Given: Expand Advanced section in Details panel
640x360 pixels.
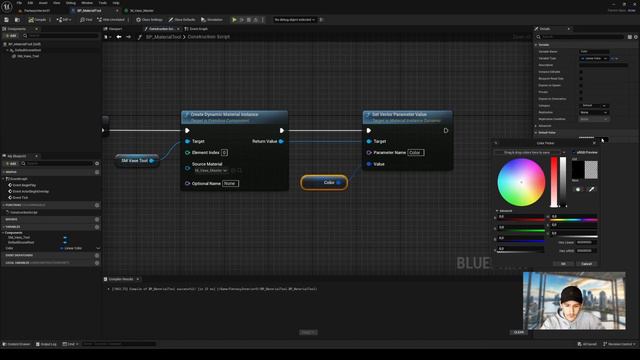Looking at the screenshot, I should click(x=536, y=126).
